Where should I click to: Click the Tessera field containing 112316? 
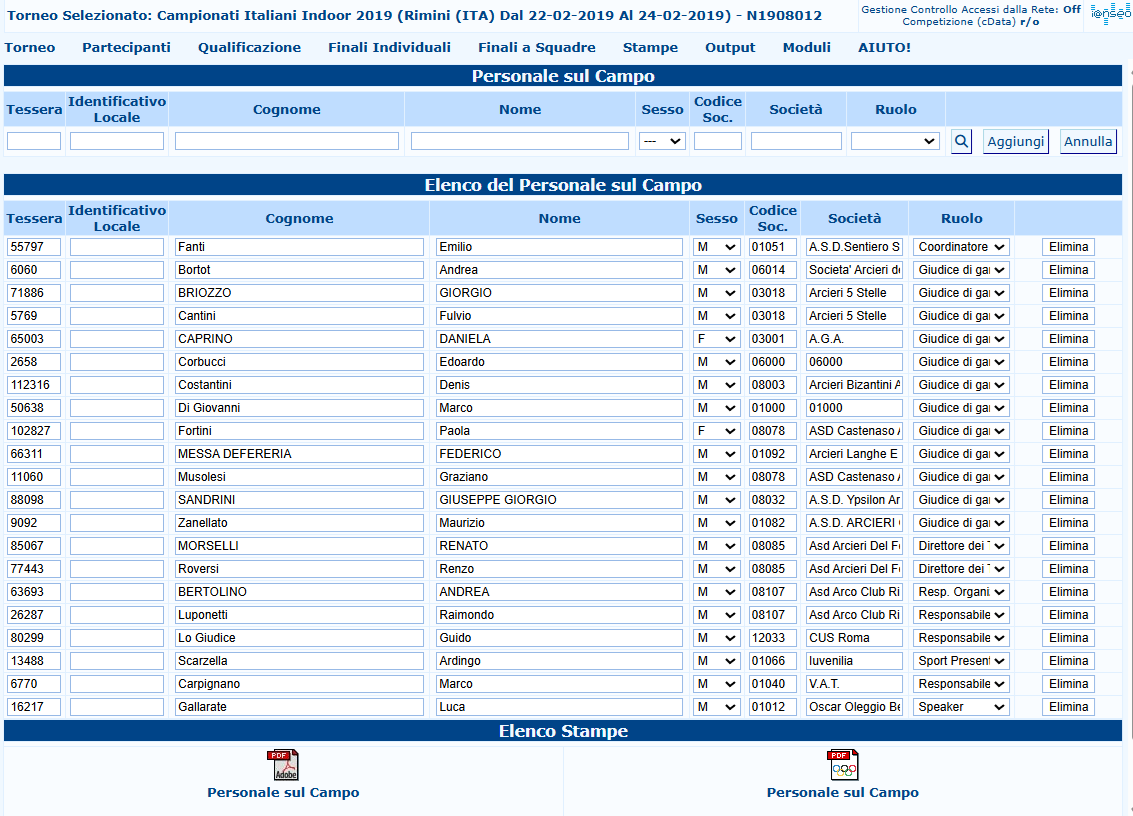(x=34, y=385)
